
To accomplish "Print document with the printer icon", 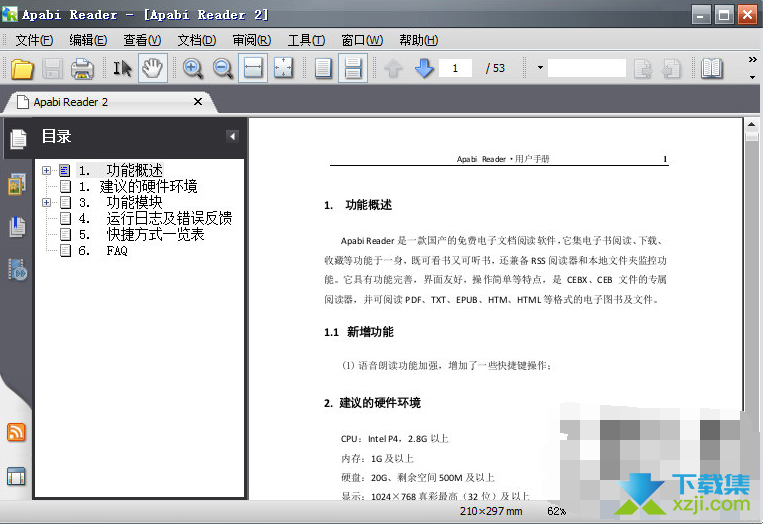I will [82, 69].
